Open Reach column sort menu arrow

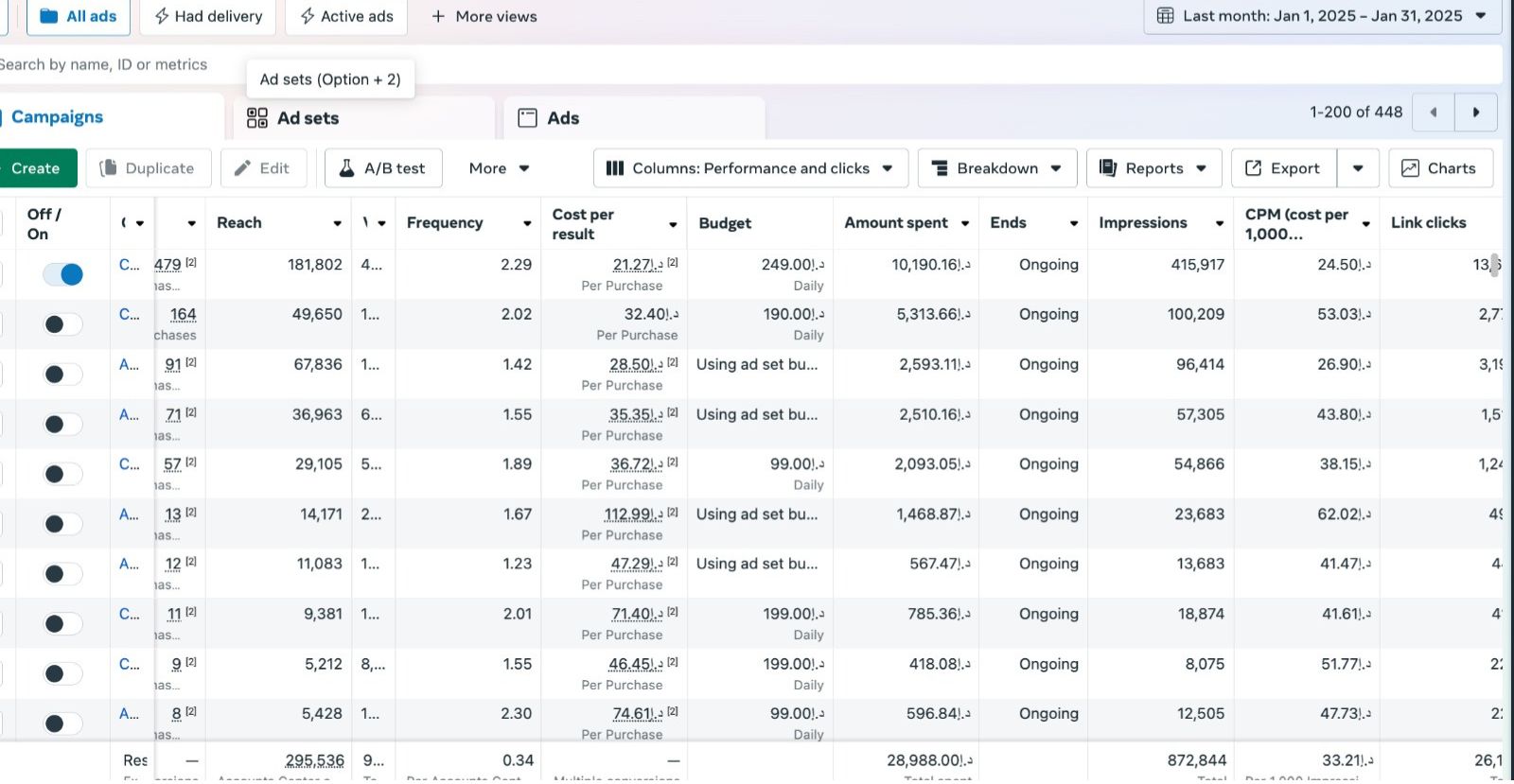[x=337, y=223]
